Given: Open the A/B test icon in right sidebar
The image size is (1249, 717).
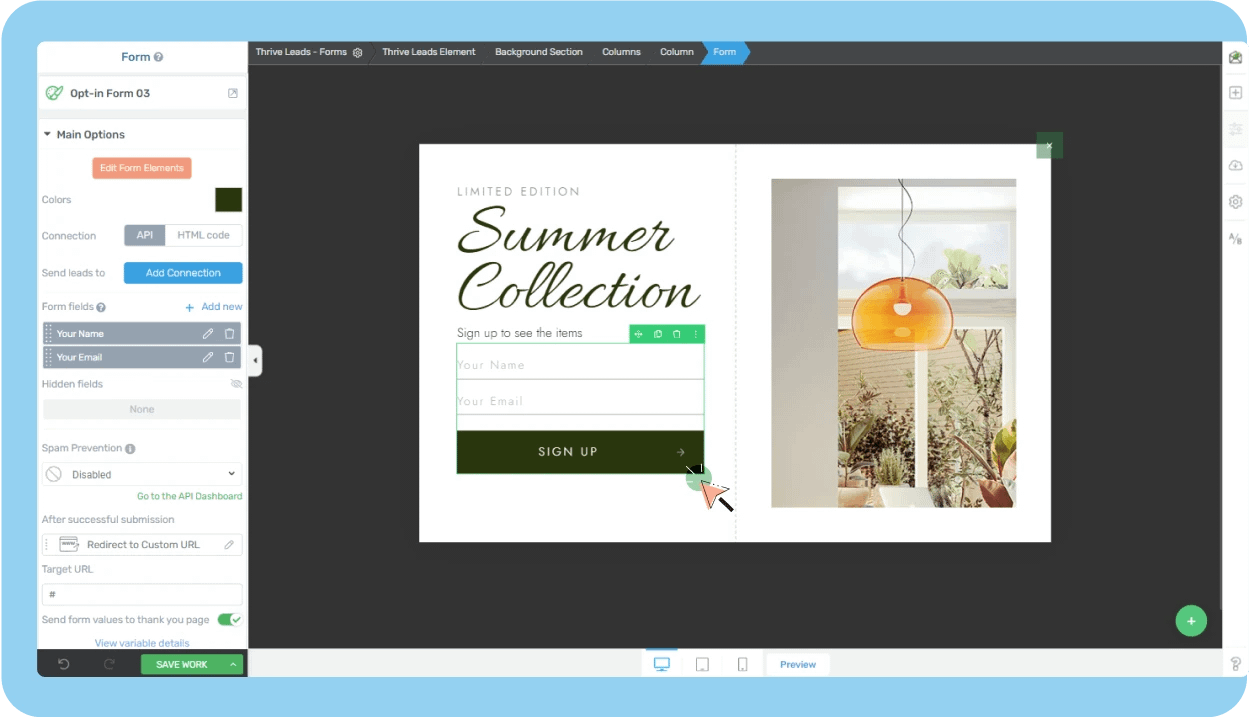Looking at the screenshot, I should (x=1235, y=238).
